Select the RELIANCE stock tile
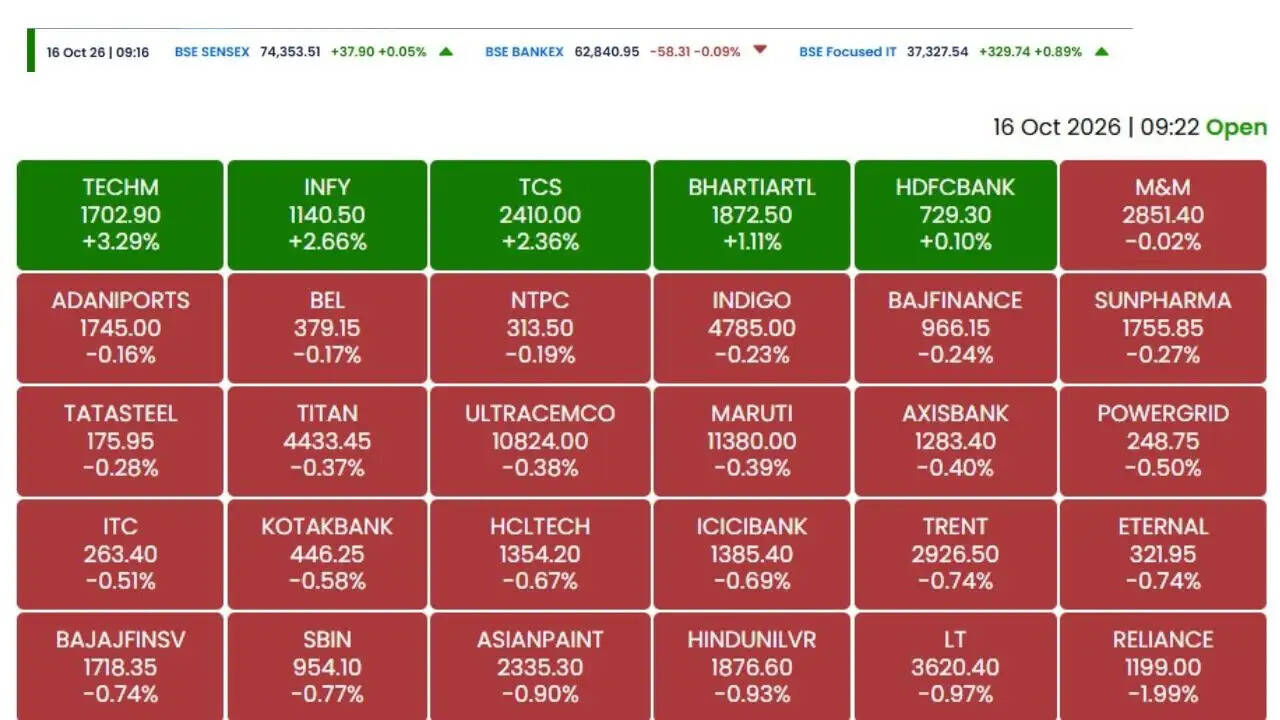 pos(1163,666)
